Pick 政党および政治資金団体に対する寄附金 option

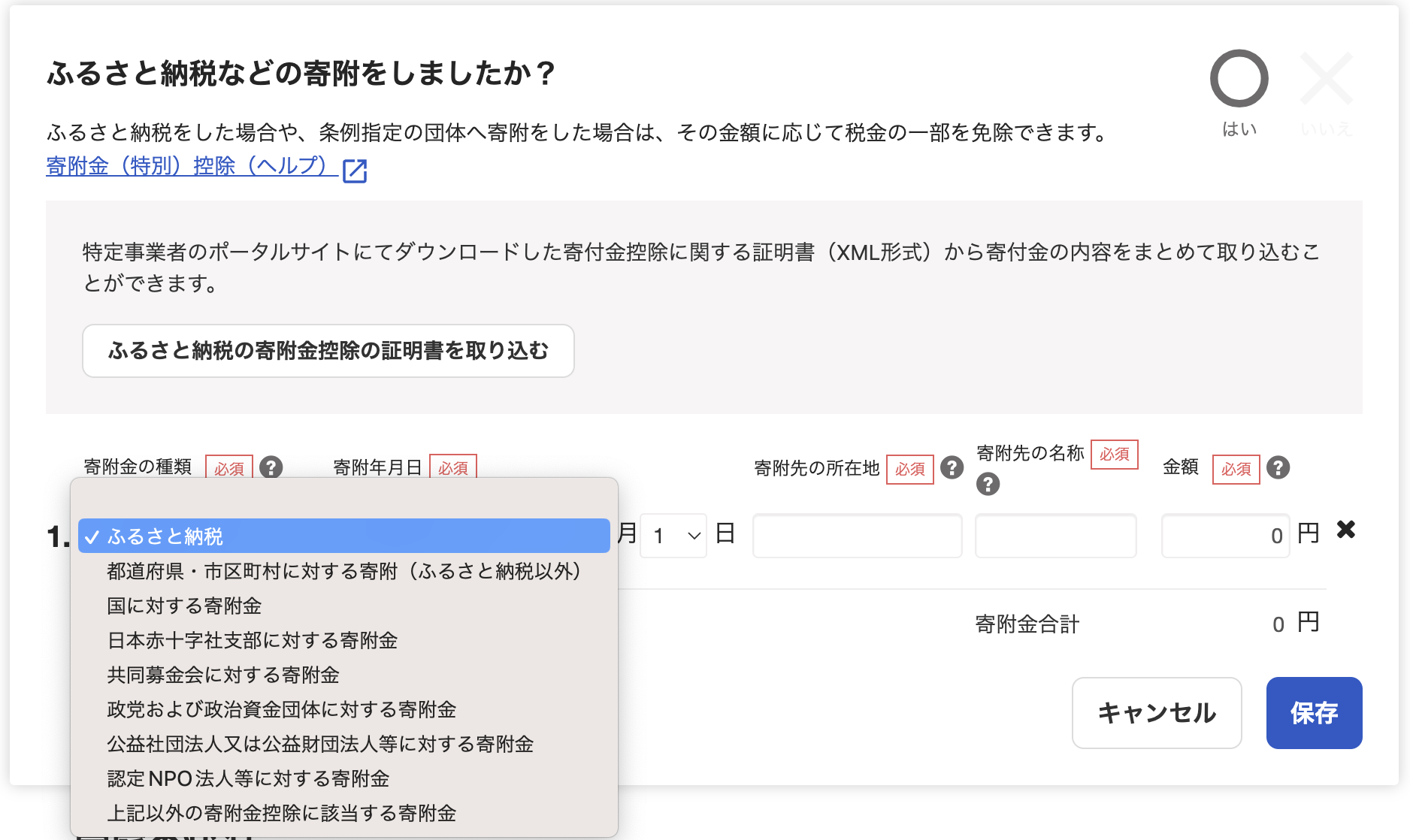pos(281,709)
